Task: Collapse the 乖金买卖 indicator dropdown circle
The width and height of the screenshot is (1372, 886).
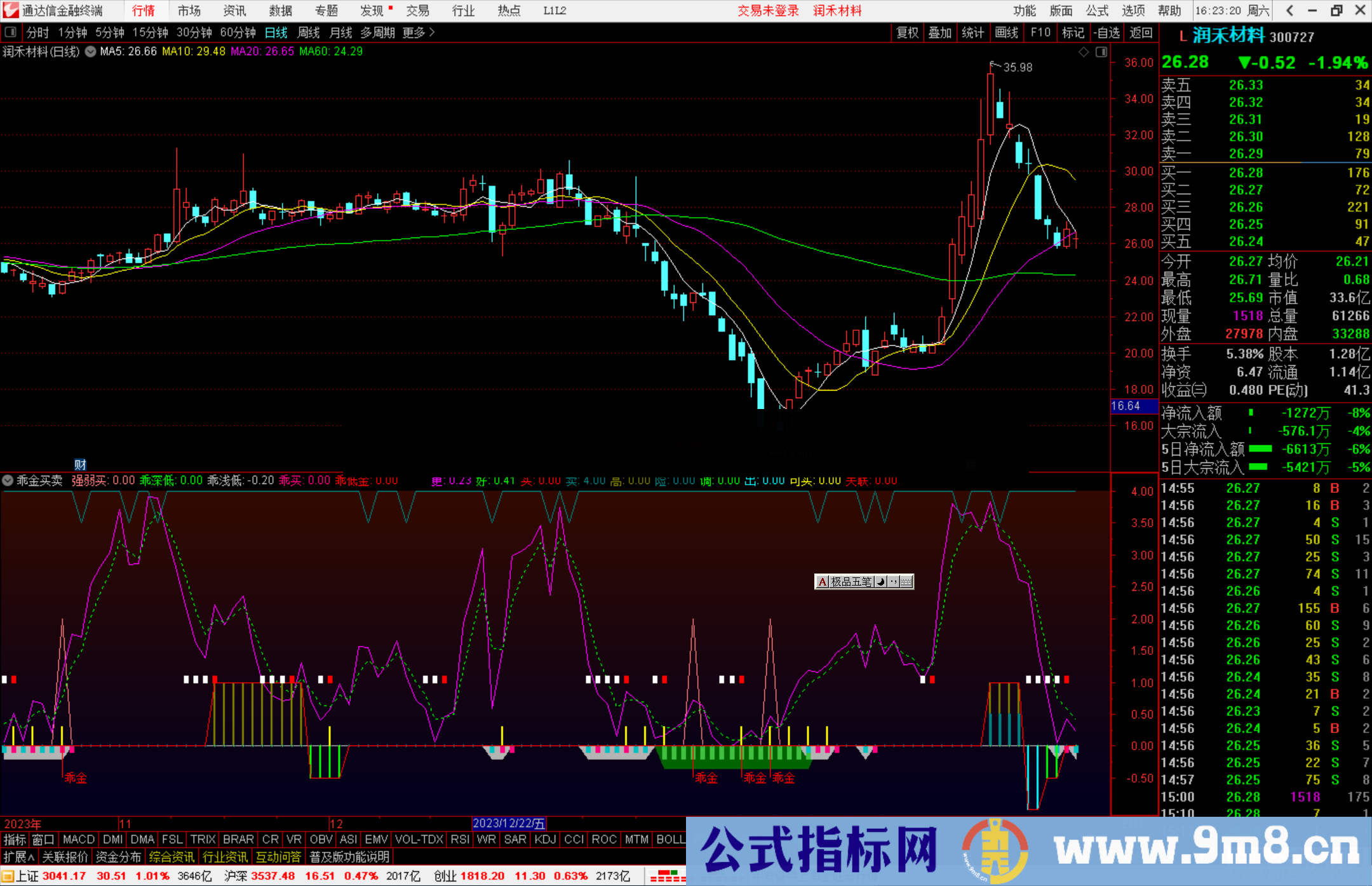Action: 8,480
